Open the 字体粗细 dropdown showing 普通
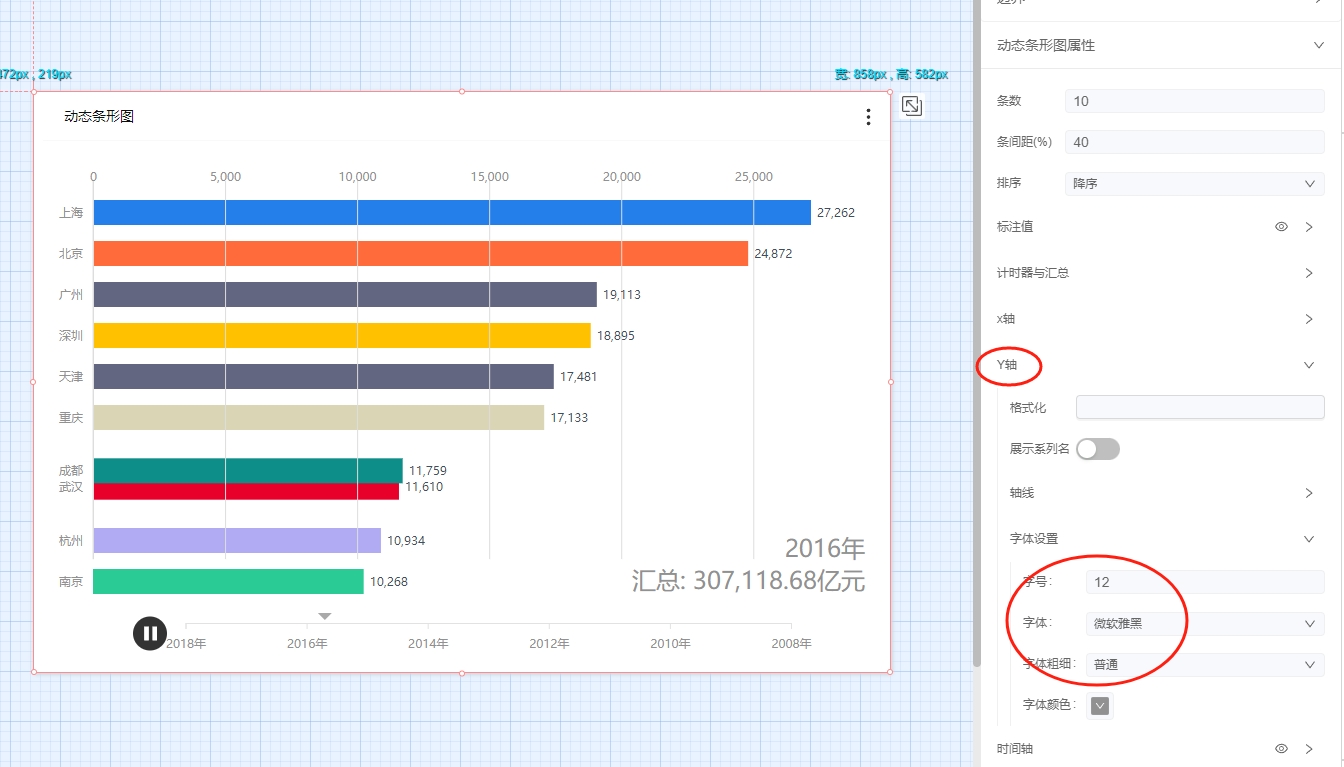 (x=1204, y=664)
